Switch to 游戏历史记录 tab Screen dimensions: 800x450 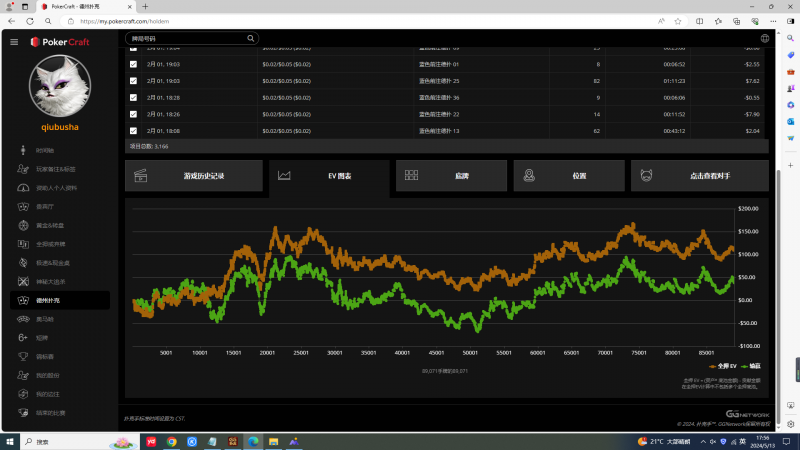tap(194, 176)
